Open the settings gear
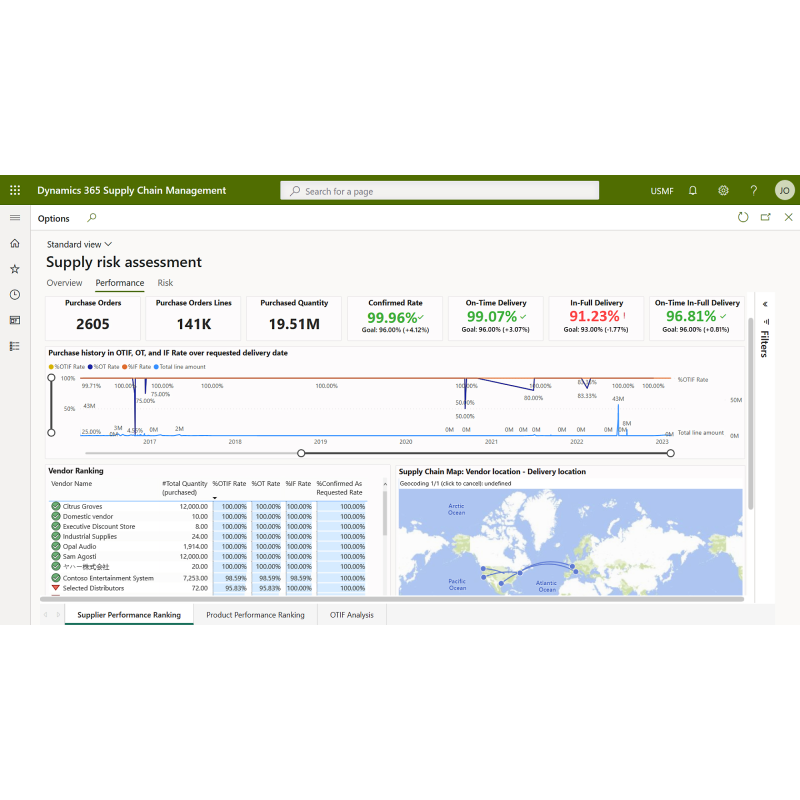The width and height of the screenshot is (800, 800). 723,190
